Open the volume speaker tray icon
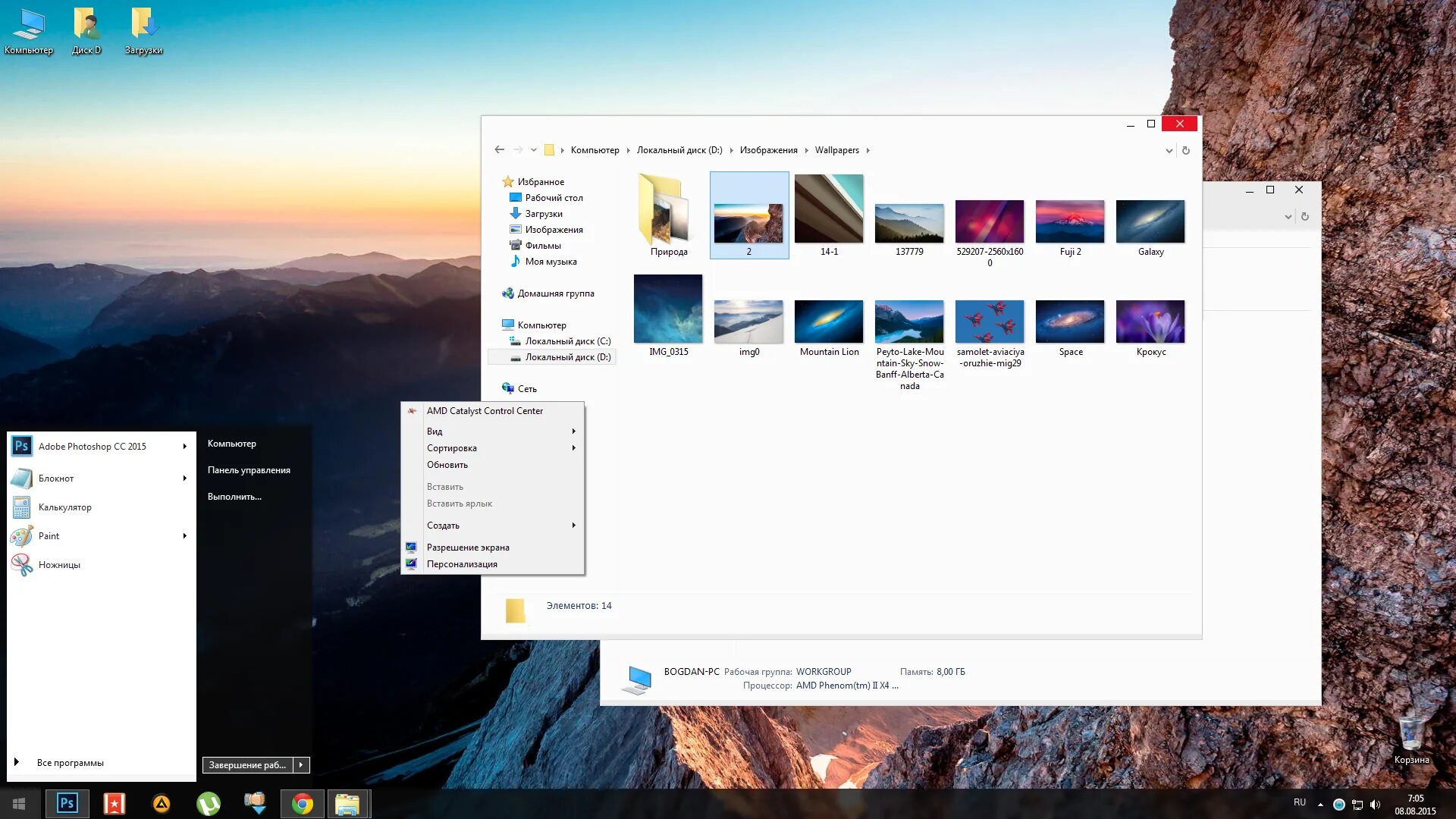The width and height of the screenshot is (1456, 819). (x=1375, y=804)
